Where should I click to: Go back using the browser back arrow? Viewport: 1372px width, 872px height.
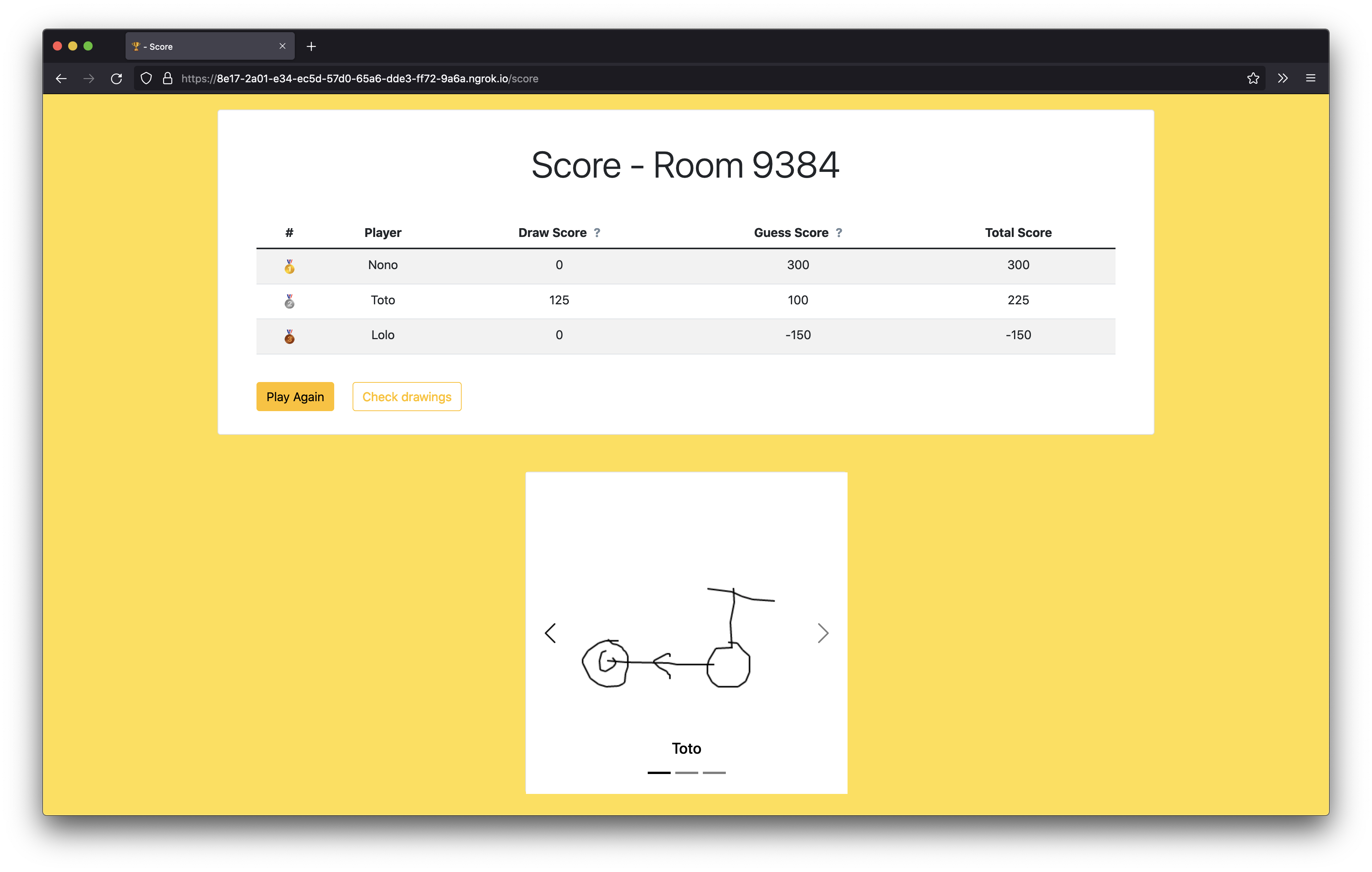(x=62, y=78)
